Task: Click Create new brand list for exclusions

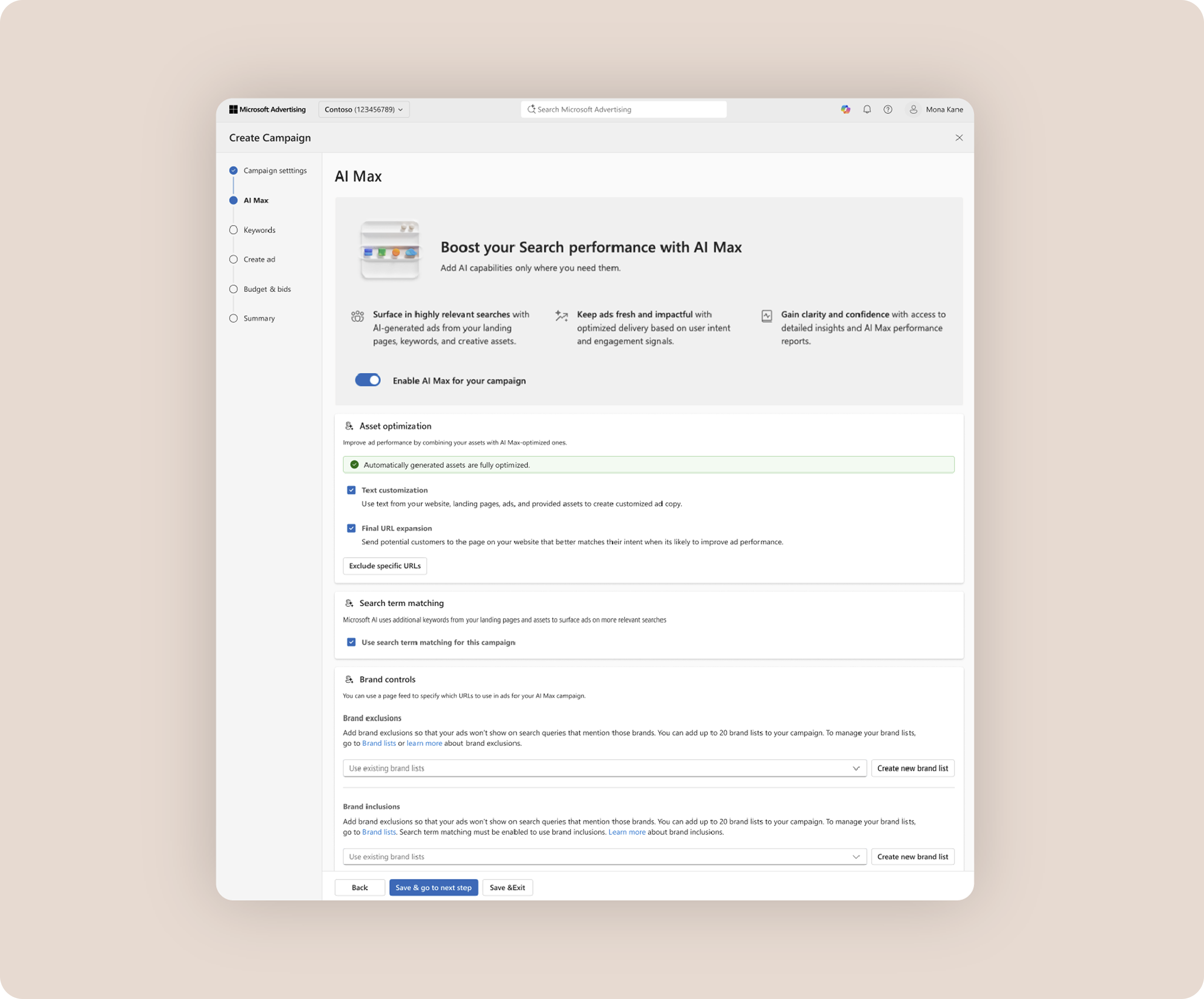Action: point(913,769)
